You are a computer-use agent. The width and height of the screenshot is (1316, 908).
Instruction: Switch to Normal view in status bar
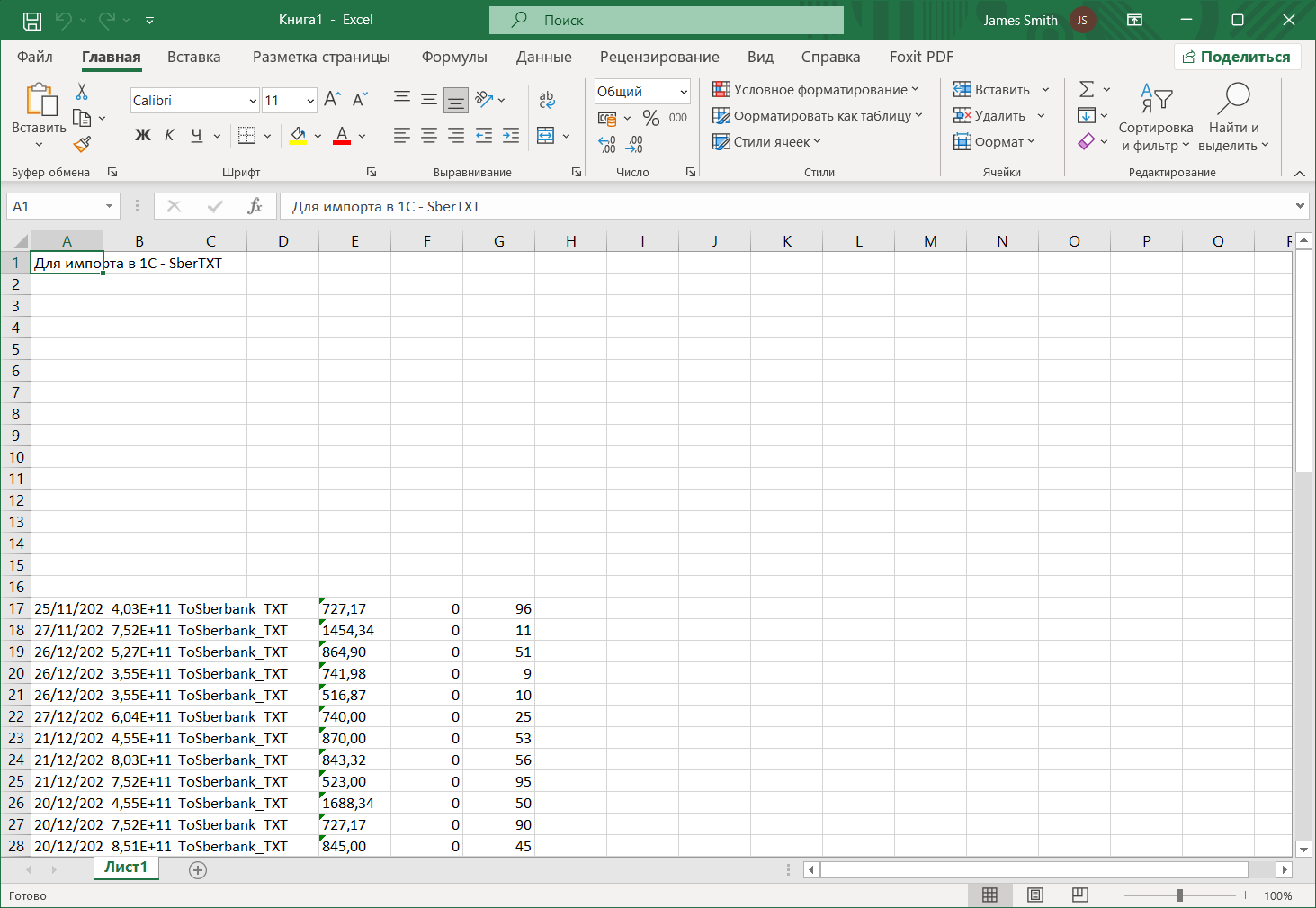[x=989, y=895]
